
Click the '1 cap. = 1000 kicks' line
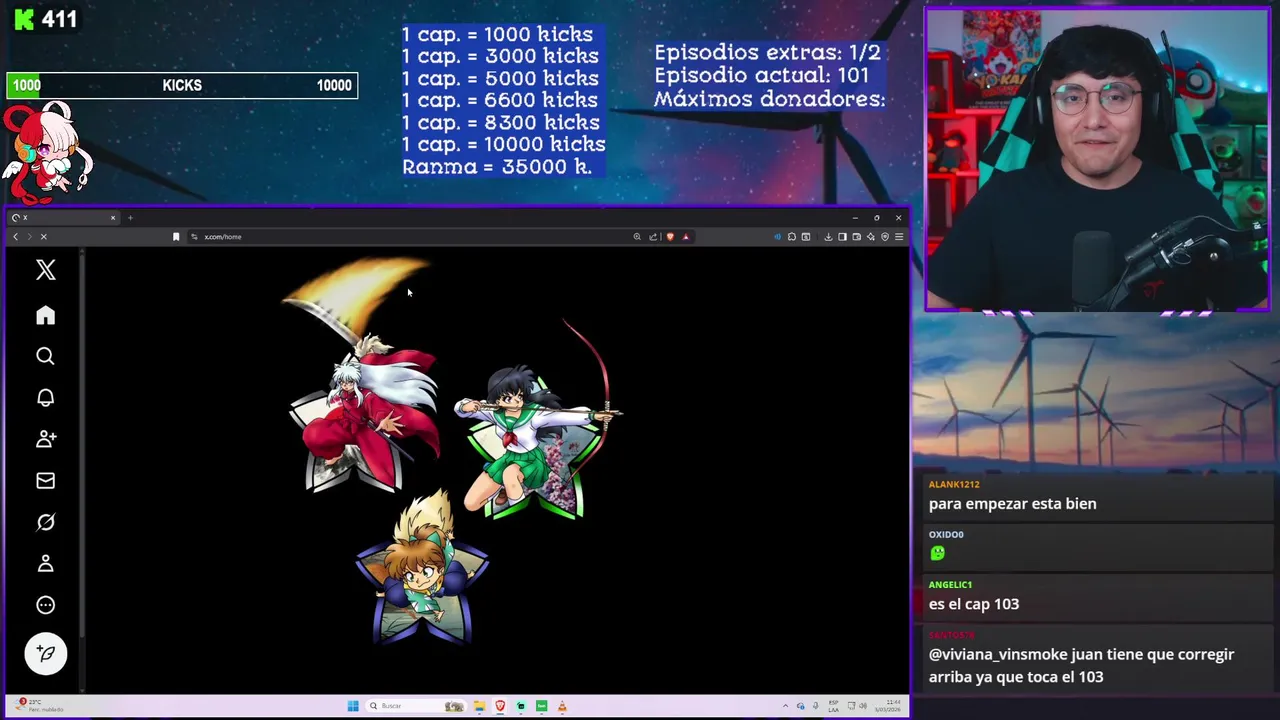coord(497,35)
